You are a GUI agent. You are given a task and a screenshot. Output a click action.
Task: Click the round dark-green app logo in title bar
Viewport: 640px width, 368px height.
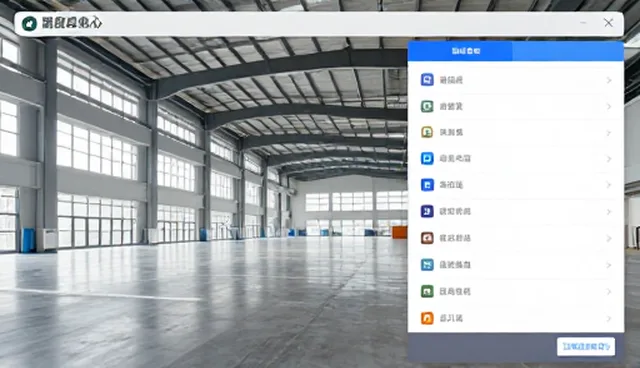[x=29, y=24]
